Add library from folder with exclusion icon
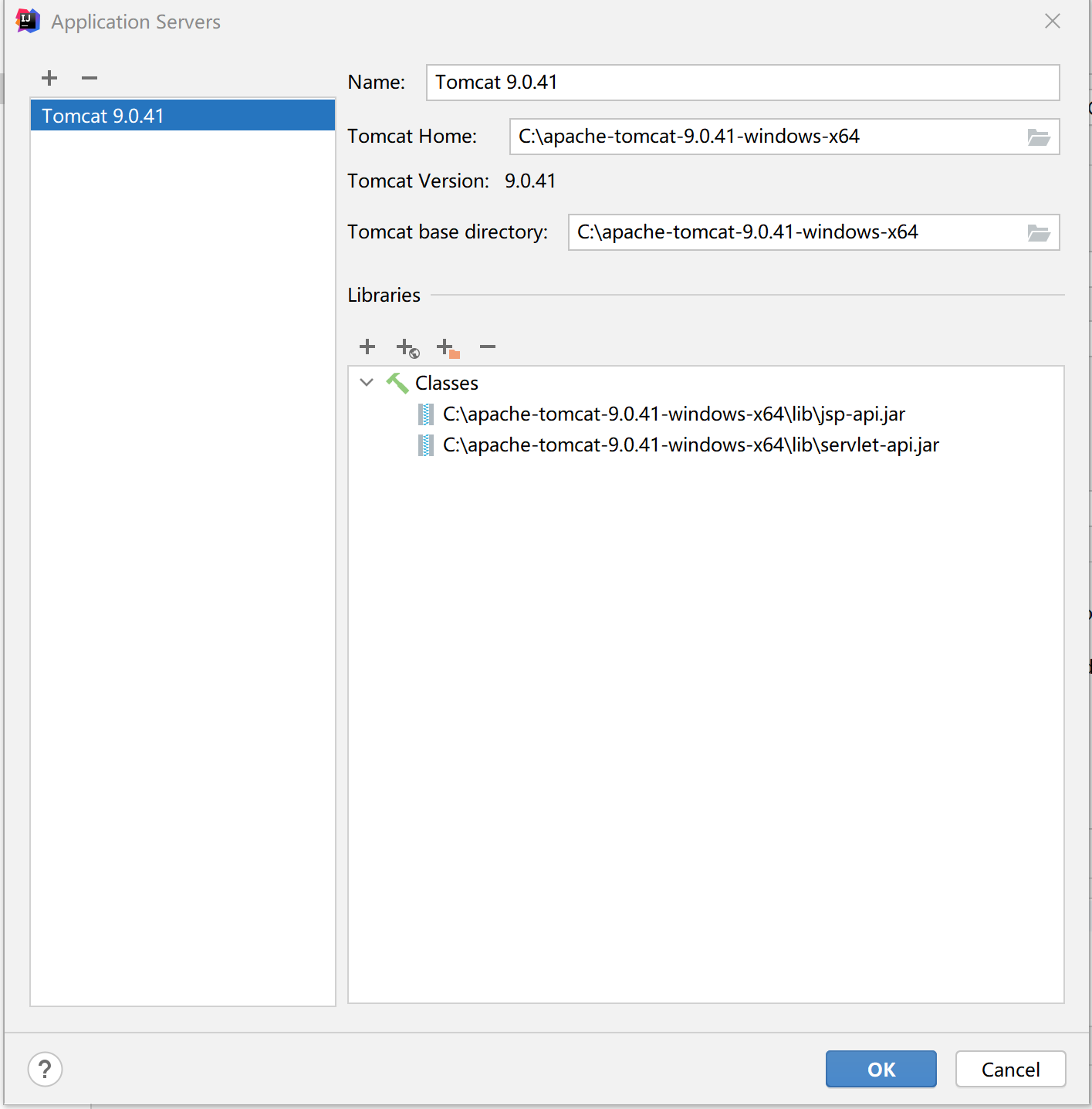This screenshot has height=1109, width=1092. coord(448,348)
